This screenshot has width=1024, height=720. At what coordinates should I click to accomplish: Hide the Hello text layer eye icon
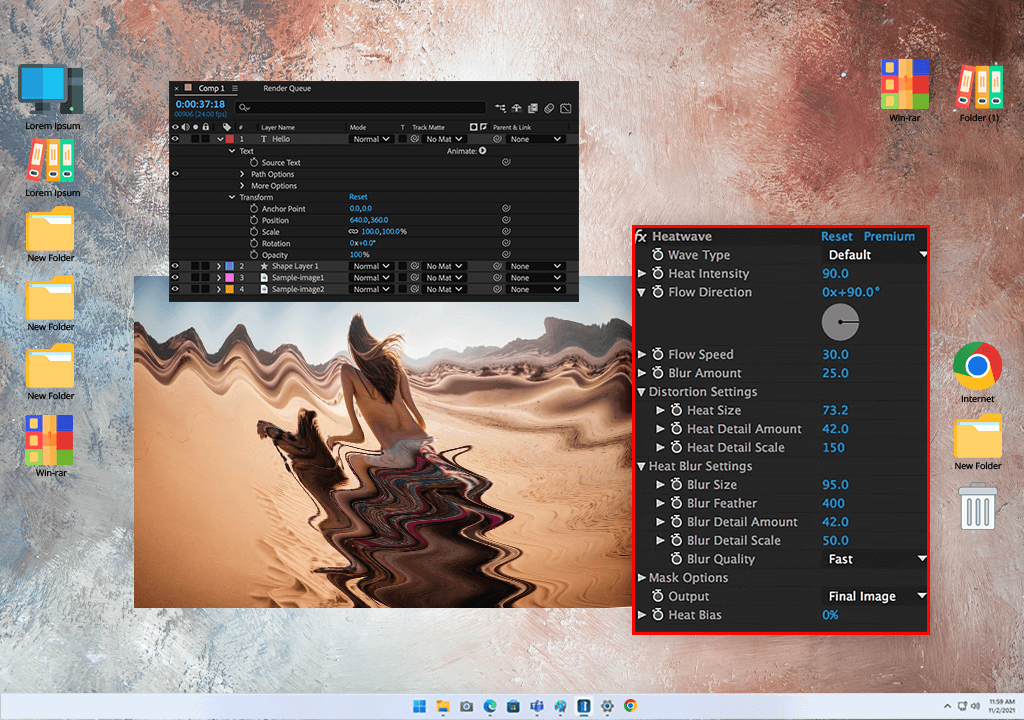click(x=176, y=139)
